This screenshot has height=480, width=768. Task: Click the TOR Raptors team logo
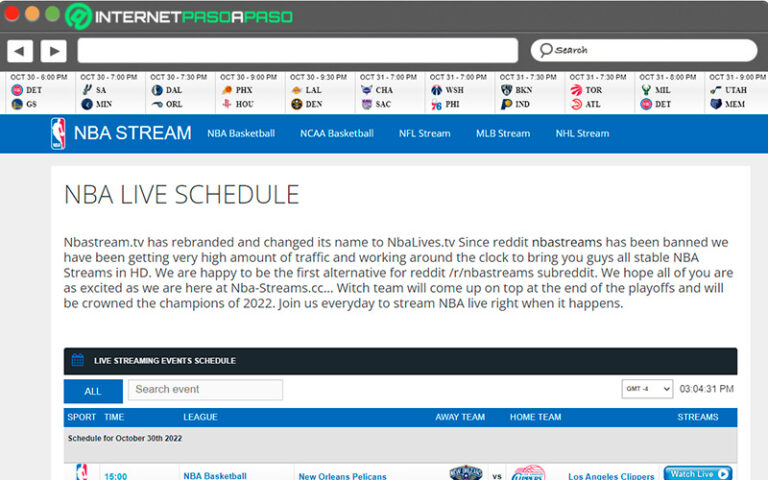point(576,90)
